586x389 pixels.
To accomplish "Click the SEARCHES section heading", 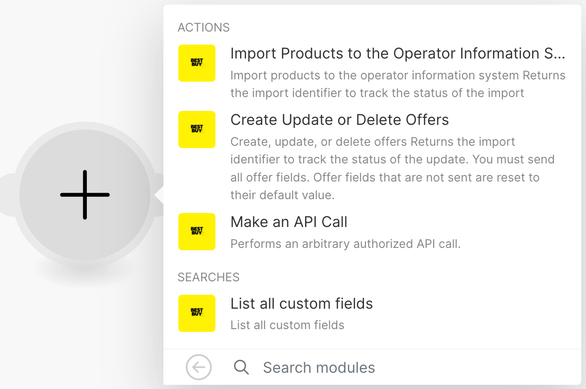I will pos(209,277).
